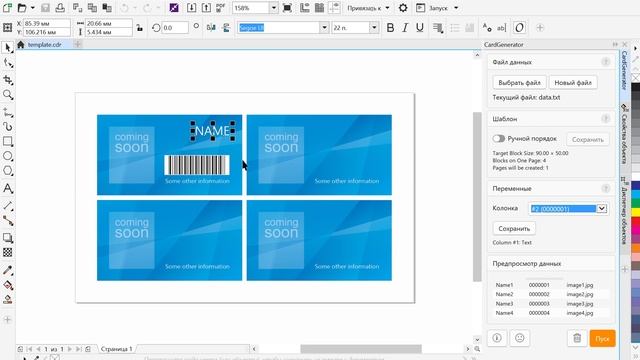Open the zoom level dropdown
The width and height of the screenshot is (640, 360).
coord(274,8)
